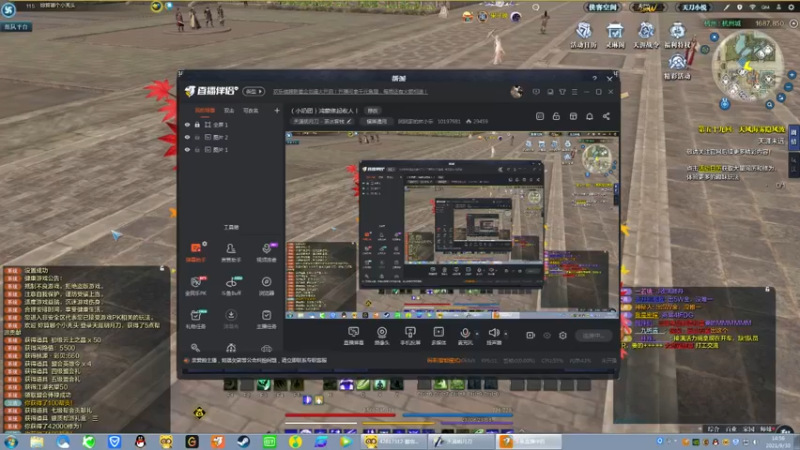Open stream settings gear icon
Viewport: 800px width, 450px height.
[x=563, y=335]
